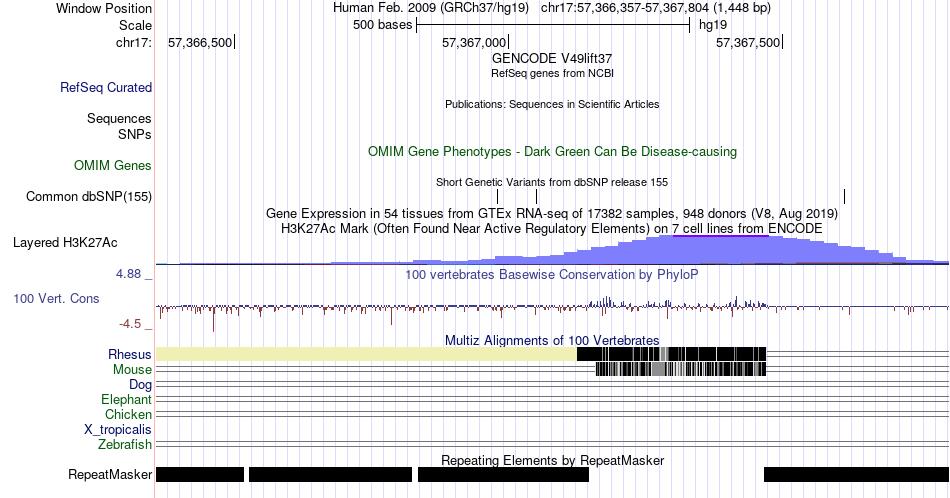This screenshot has width=950, height=498.
Task: Click the hg19 scale label
Action: (712, 25)
